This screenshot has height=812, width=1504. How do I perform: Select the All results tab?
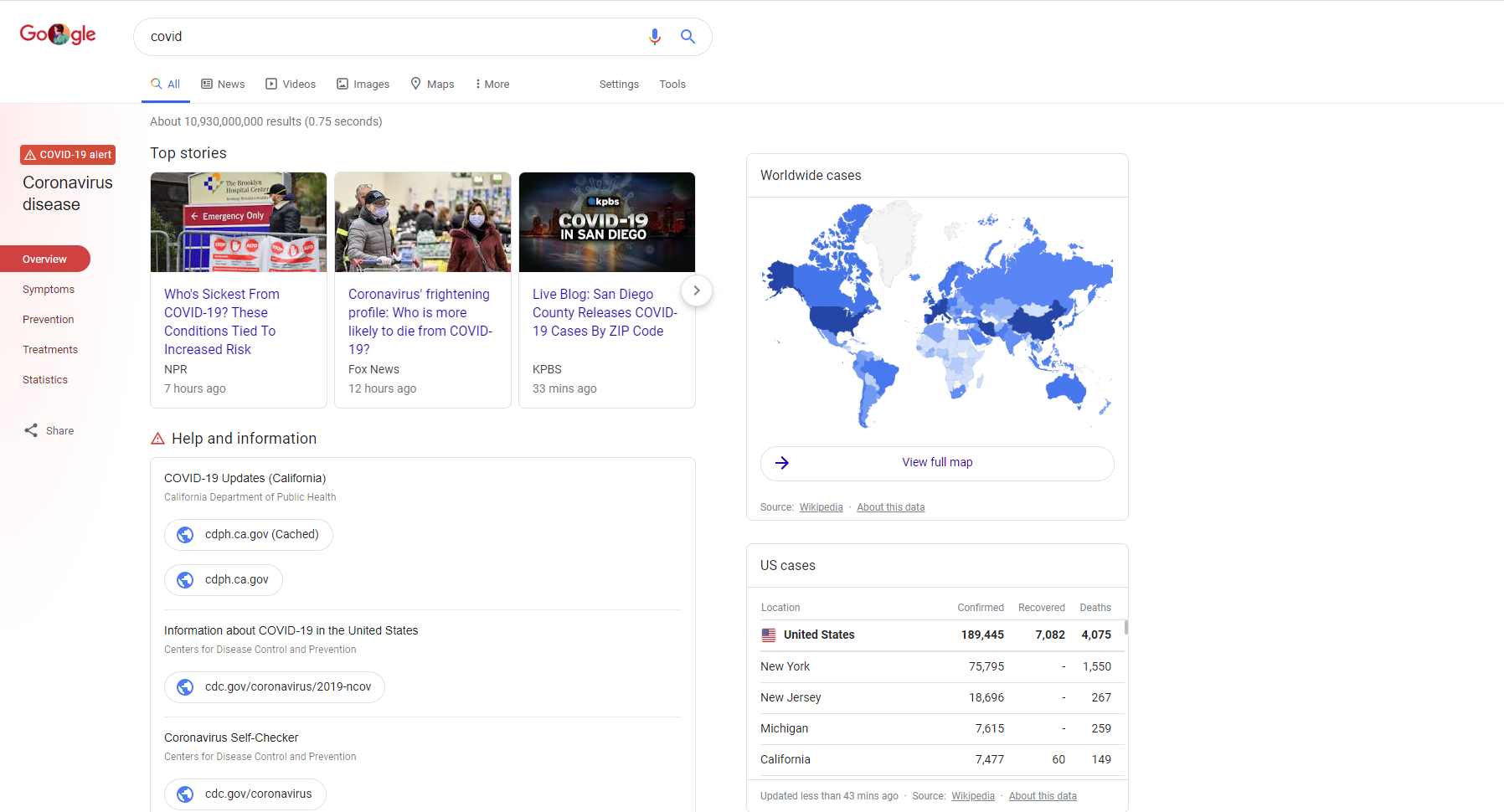[166, 85]
